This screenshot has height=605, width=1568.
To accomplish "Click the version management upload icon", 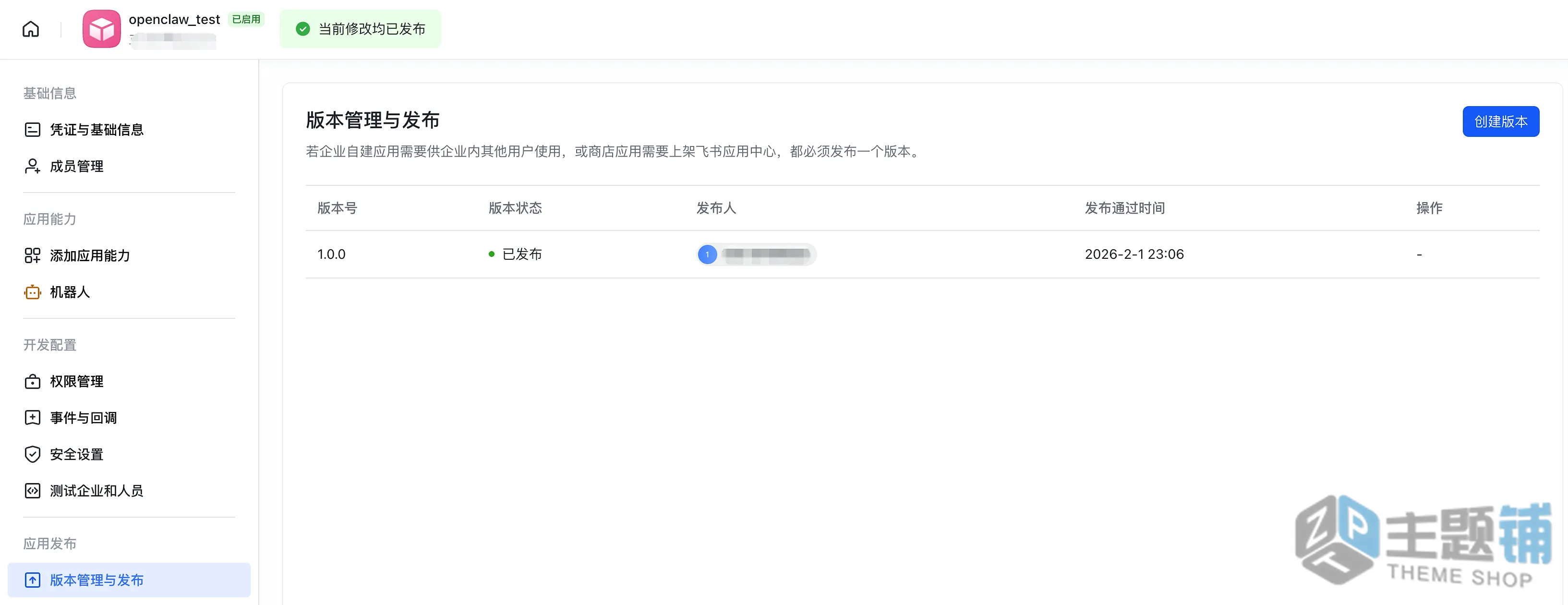I will click(x=32, y=580).
